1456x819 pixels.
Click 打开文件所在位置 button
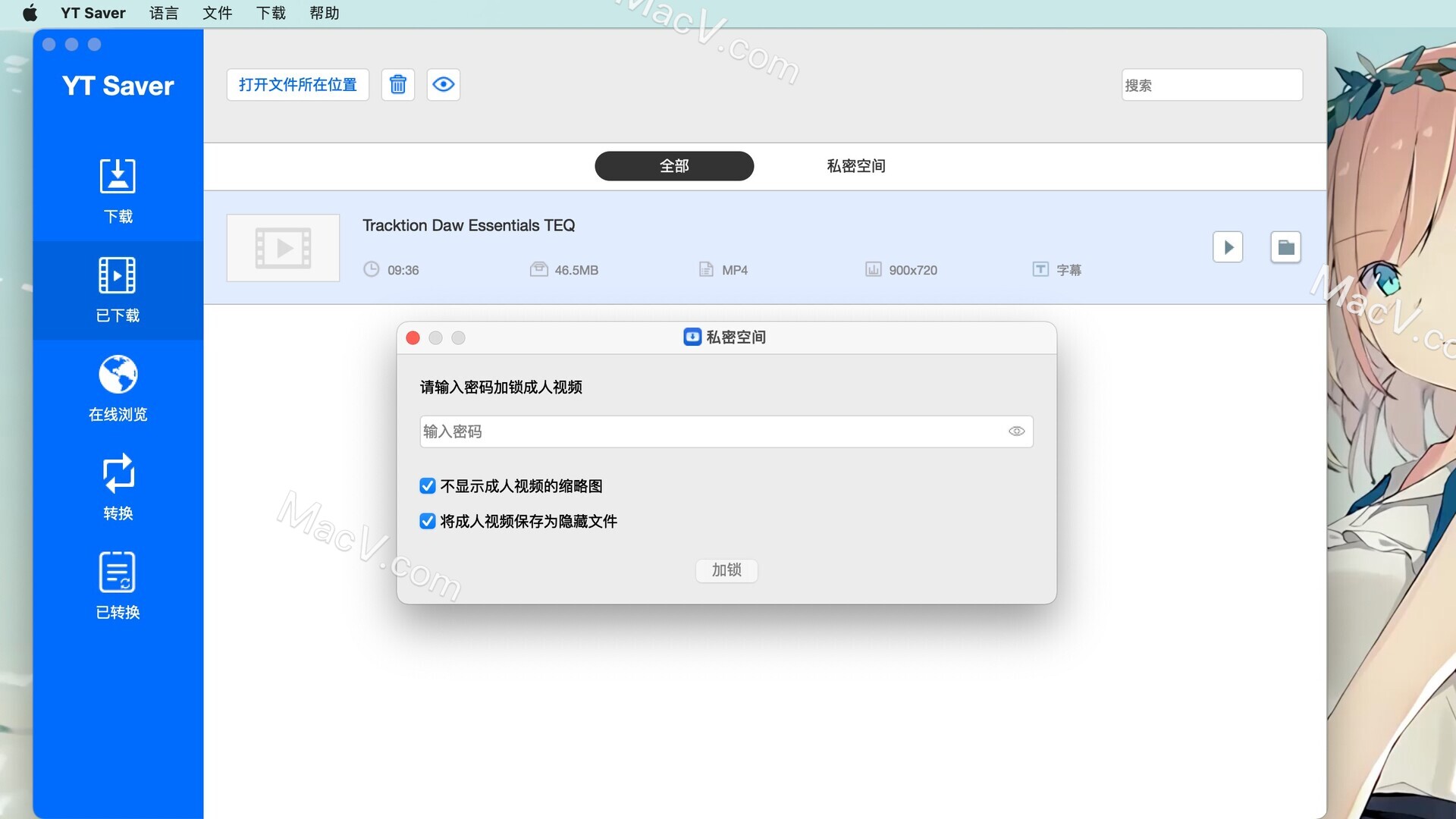298,84
